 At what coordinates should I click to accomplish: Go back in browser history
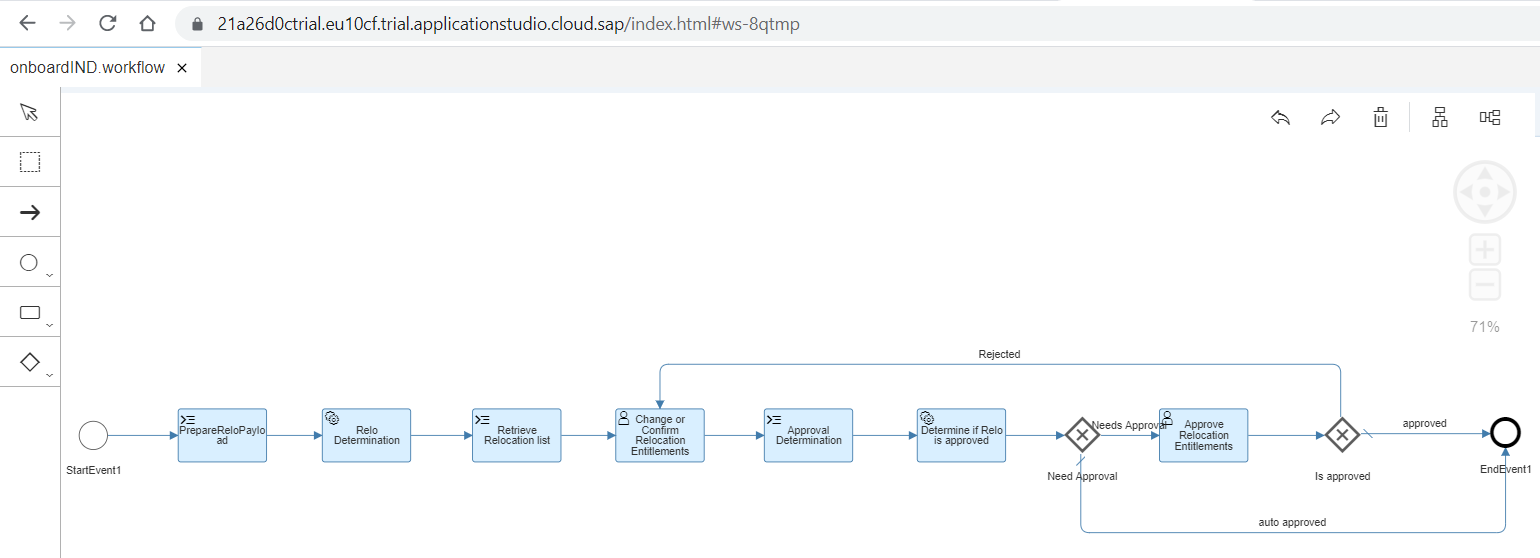click(27, 23)
